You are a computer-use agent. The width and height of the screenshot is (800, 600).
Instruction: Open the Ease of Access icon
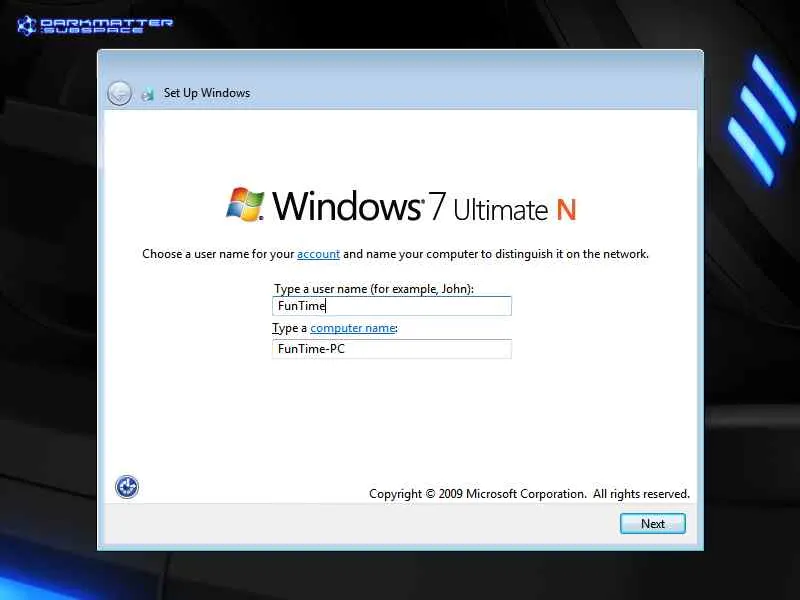[x=127, y=487]
